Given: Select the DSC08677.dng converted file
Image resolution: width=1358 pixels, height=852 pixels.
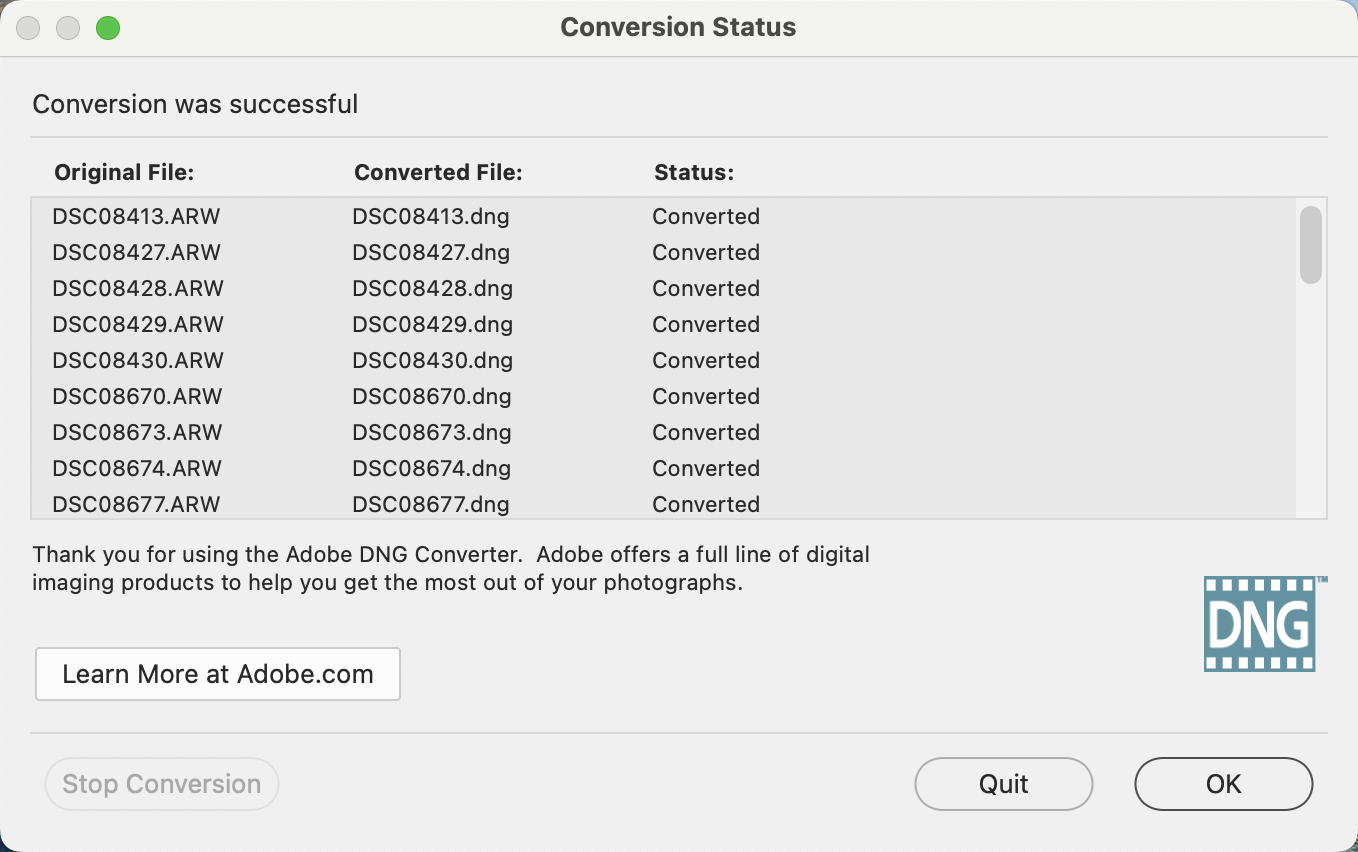Looking at the screenshot, I should tap(431, 504).
